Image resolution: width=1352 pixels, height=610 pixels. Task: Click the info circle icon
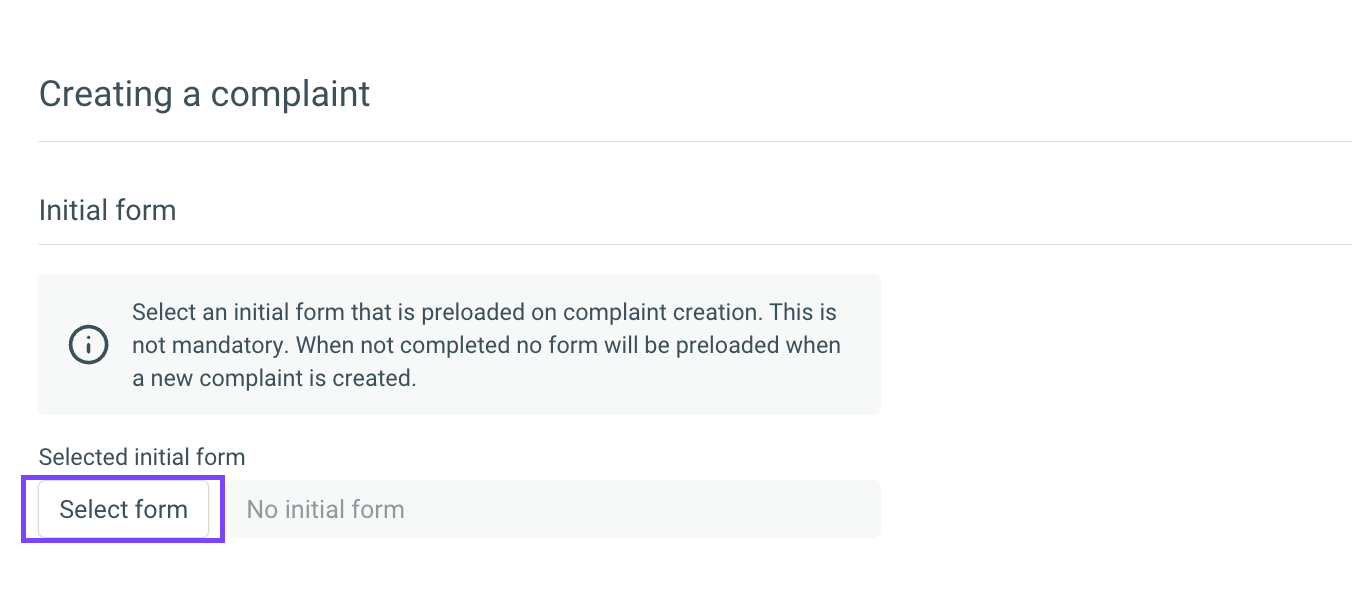tap(88, 345)
